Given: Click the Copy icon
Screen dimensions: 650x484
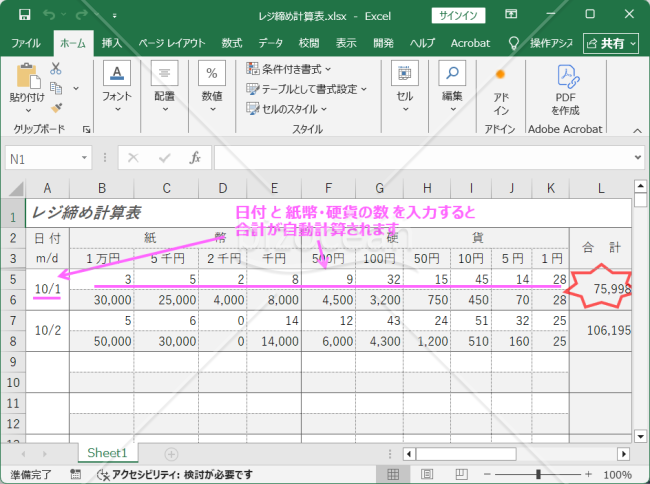Looking at the screenshot, I should (x=56, y=88).
